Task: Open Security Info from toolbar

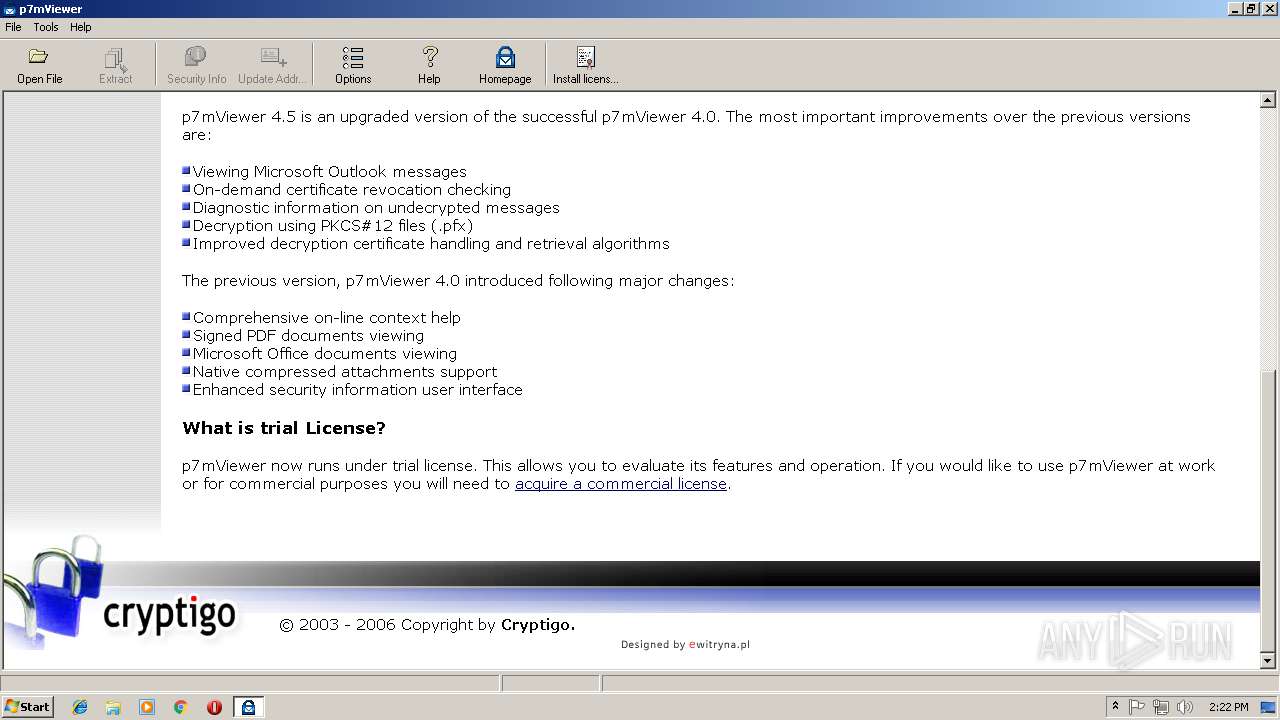Action: tap(196, 65)
